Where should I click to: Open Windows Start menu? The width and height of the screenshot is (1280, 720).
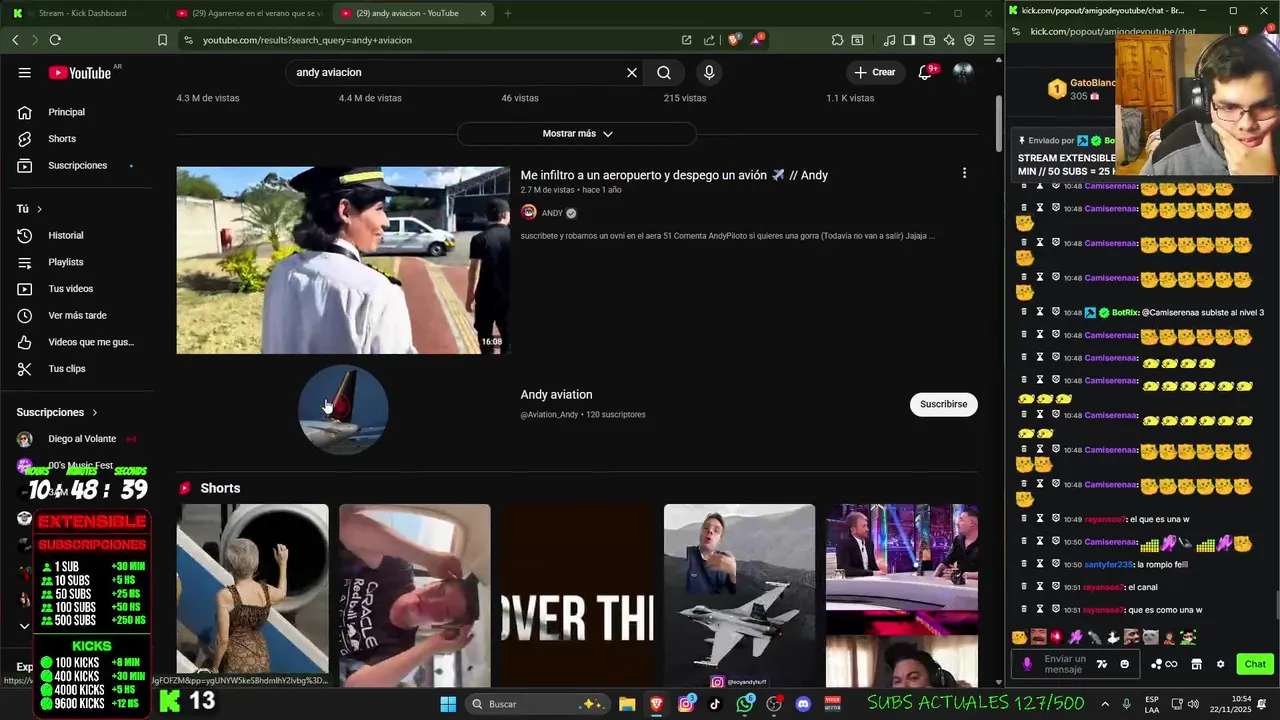pyautogui.click(x=448, y=704)
